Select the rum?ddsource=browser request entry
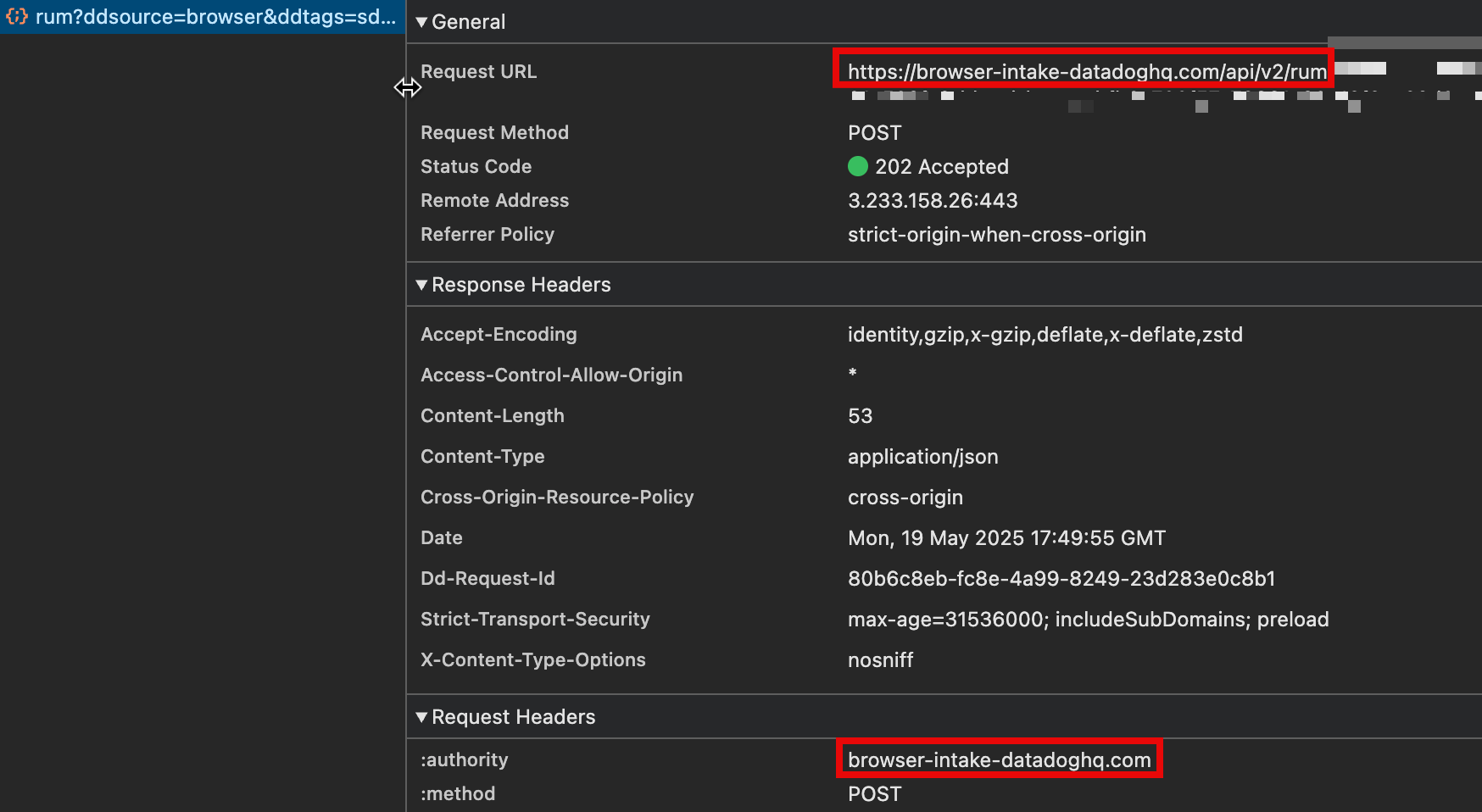The height and width of the screenshot is (812, 1482). [215, 17]
